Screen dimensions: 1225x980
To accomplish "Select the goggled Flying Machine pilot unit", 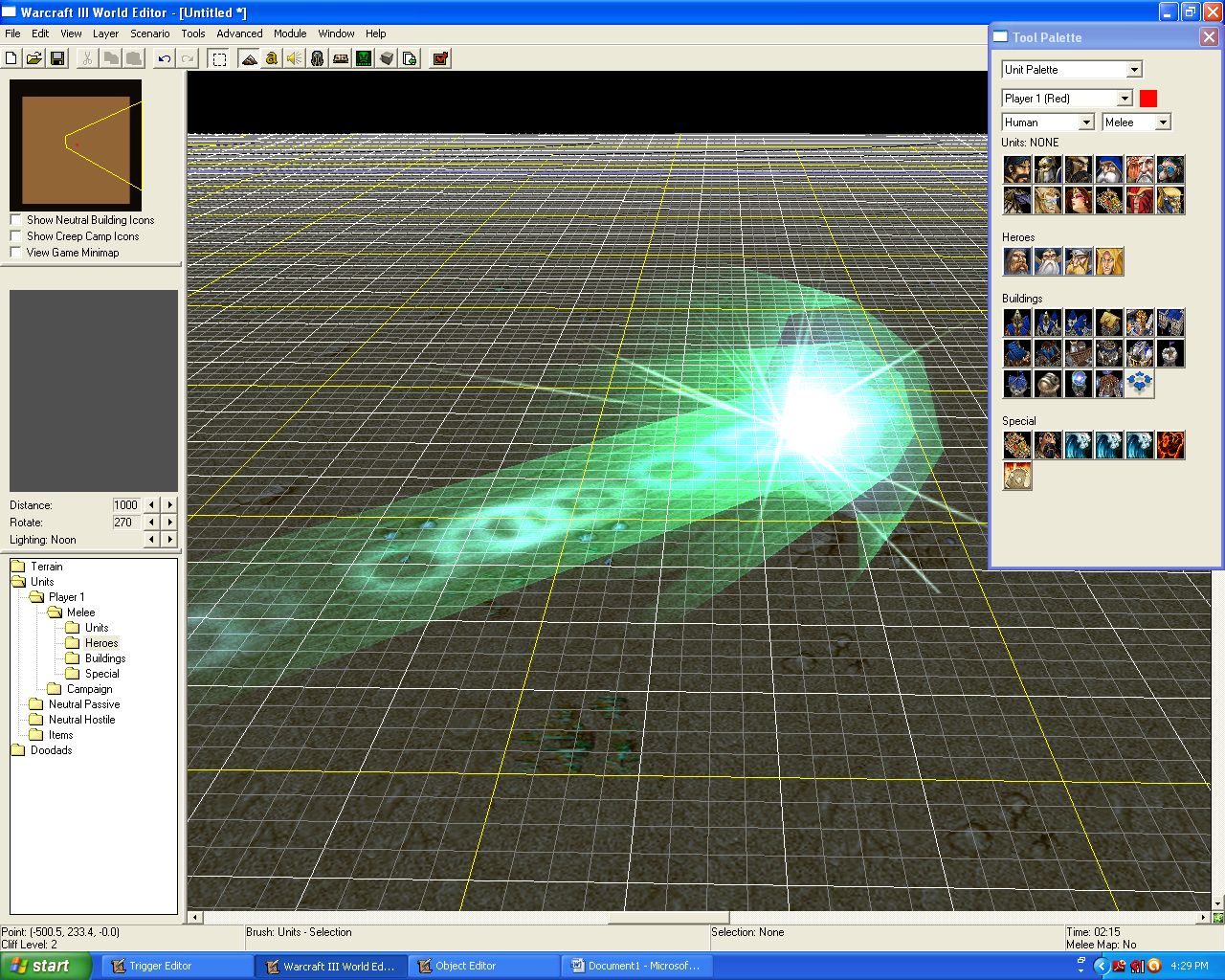I will (x=1170, y=169).
